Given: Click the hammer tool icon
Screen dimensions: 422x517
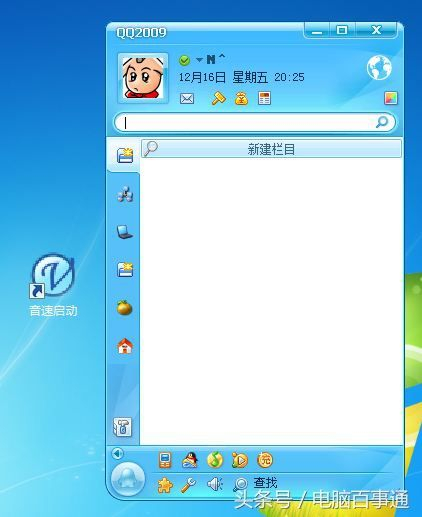Looking at the screenshot, I should tap(218, 98).
